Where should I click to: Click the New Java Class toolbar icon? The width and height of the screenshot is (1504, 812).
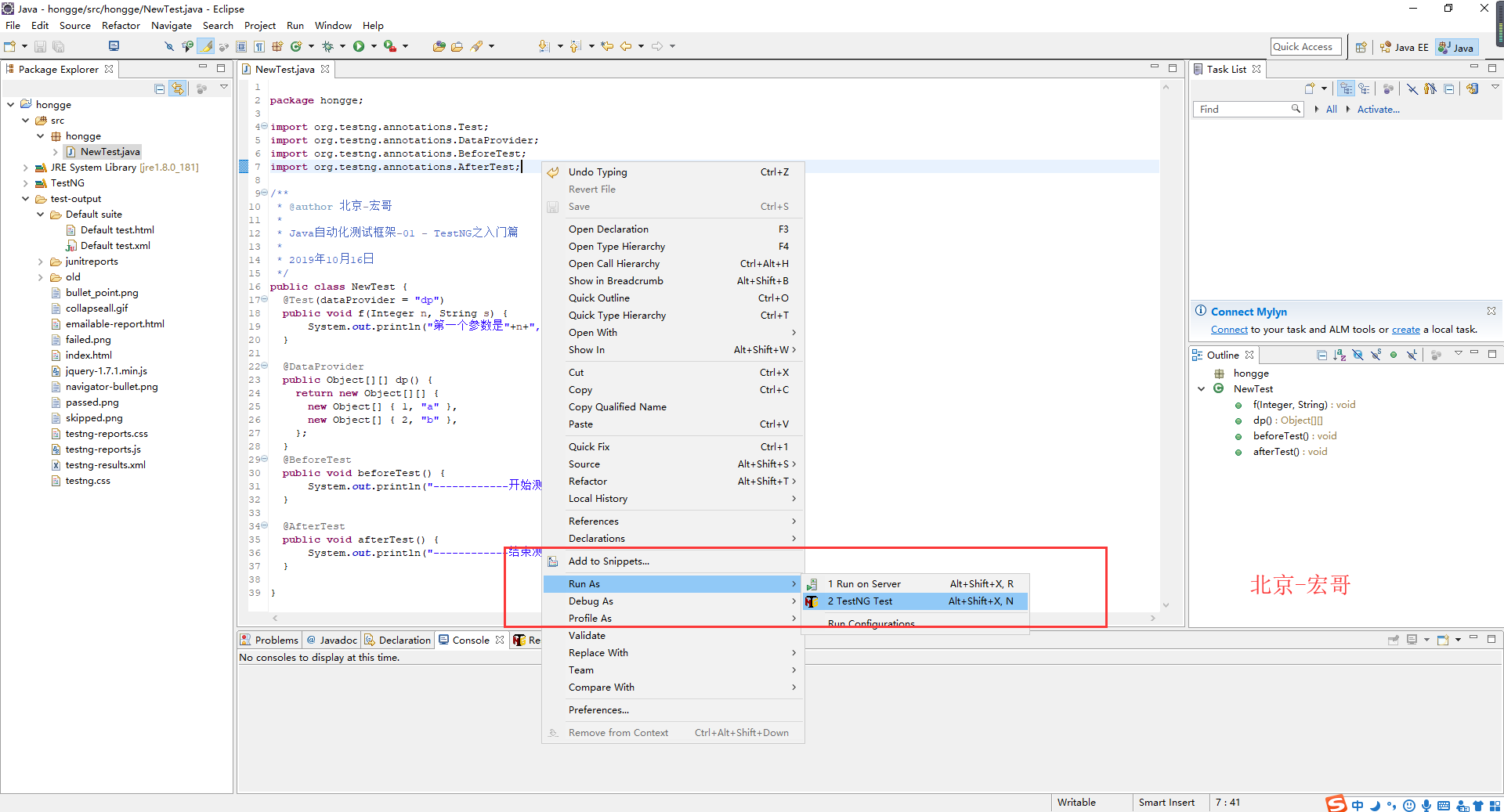tap(296, 46)
